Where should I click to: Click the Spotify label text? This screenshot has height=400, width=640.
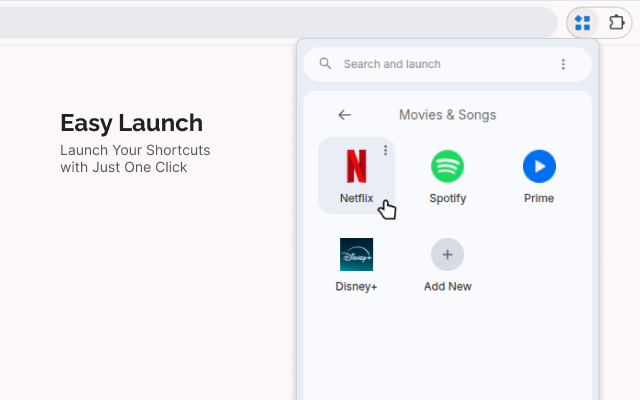447,199
